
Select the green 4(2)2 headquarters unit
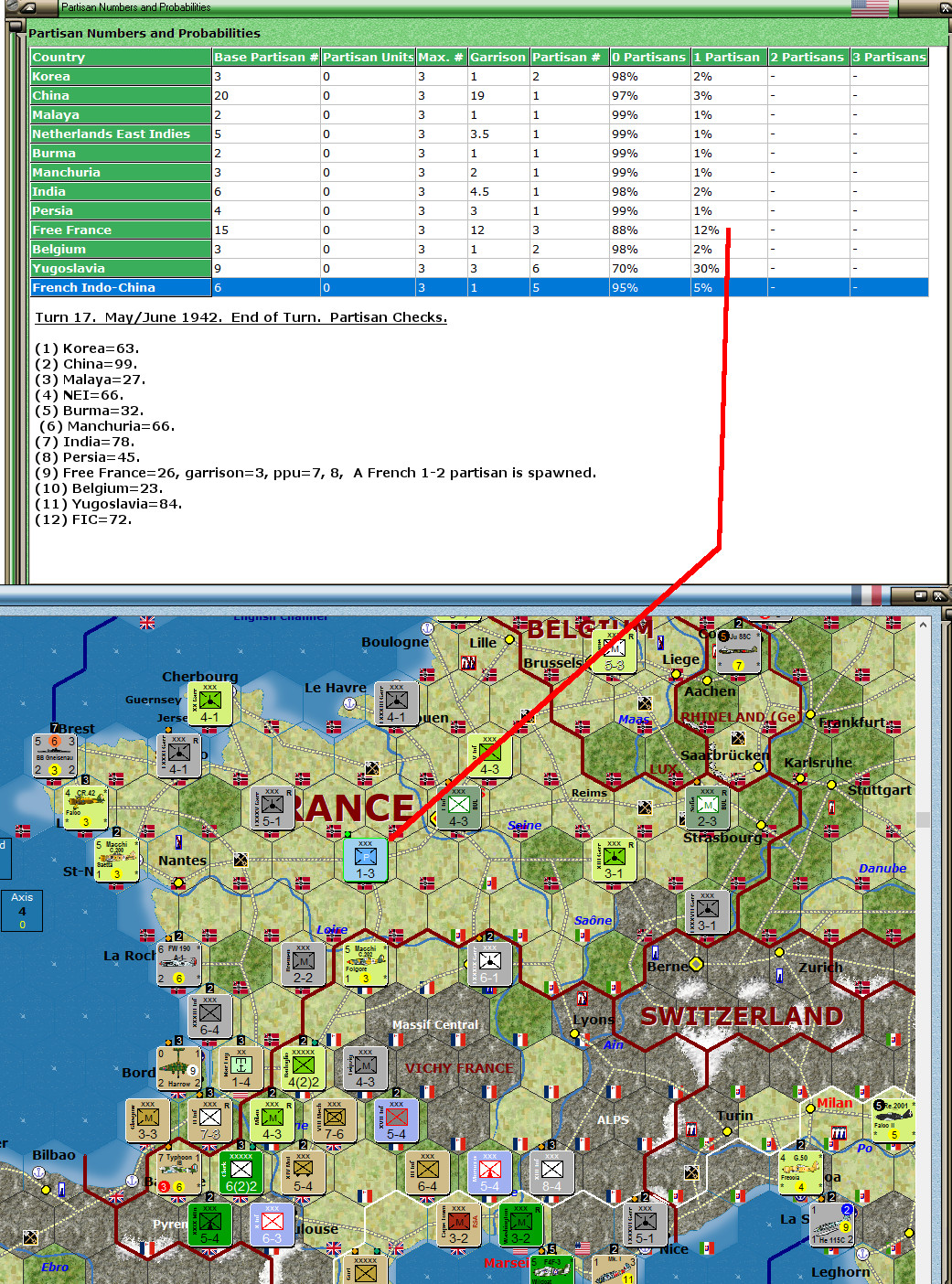tap(304, 1068)
